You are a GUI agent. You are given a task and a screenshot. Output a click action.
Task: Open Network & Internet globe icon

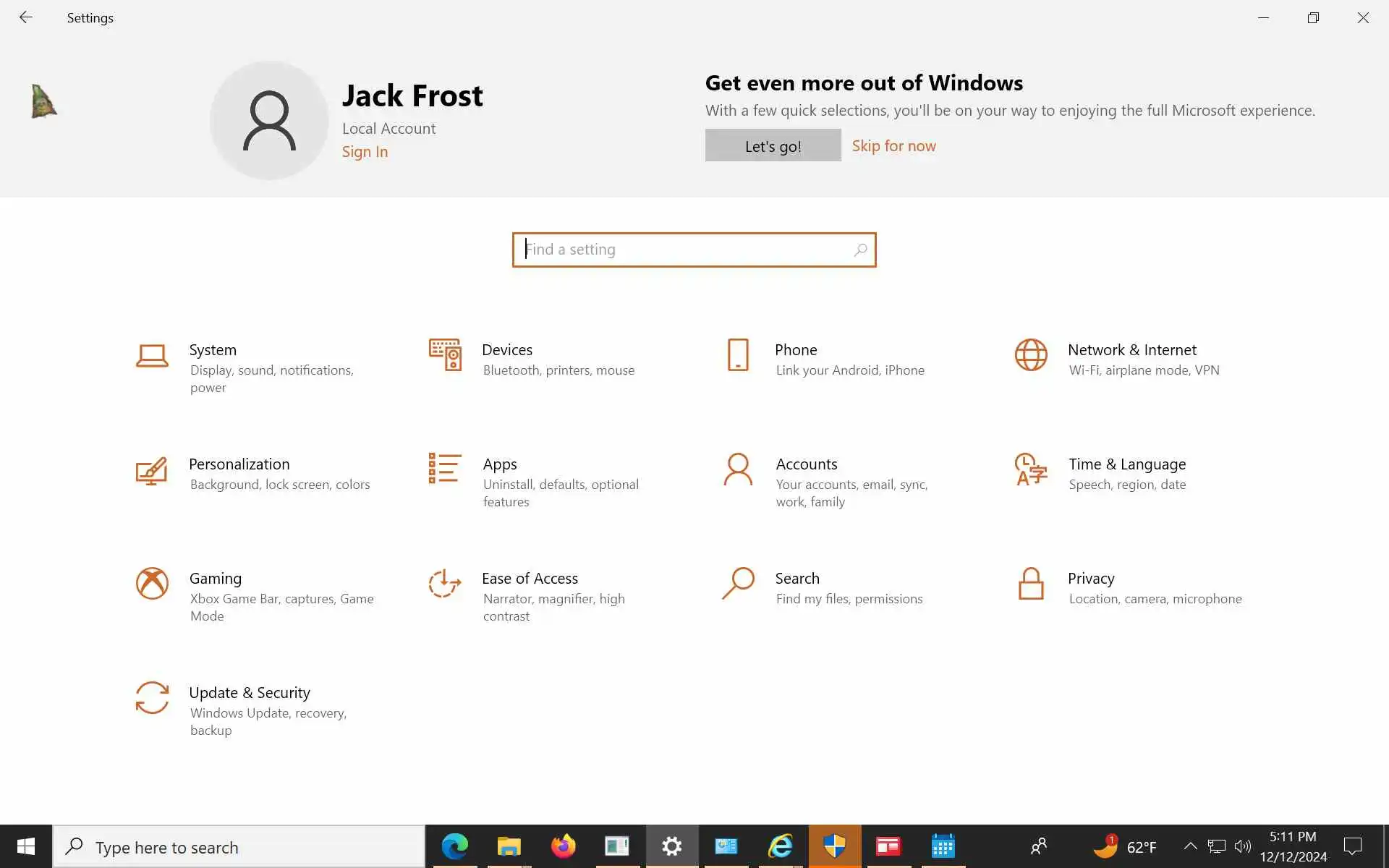[x=1031, y=354]
